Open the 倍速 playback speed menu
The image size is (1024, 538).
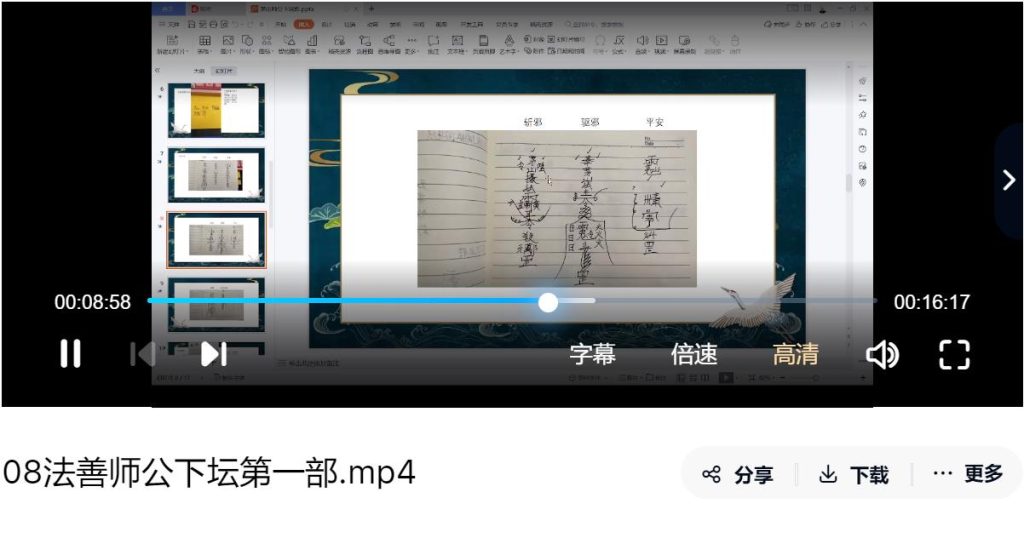694,354
